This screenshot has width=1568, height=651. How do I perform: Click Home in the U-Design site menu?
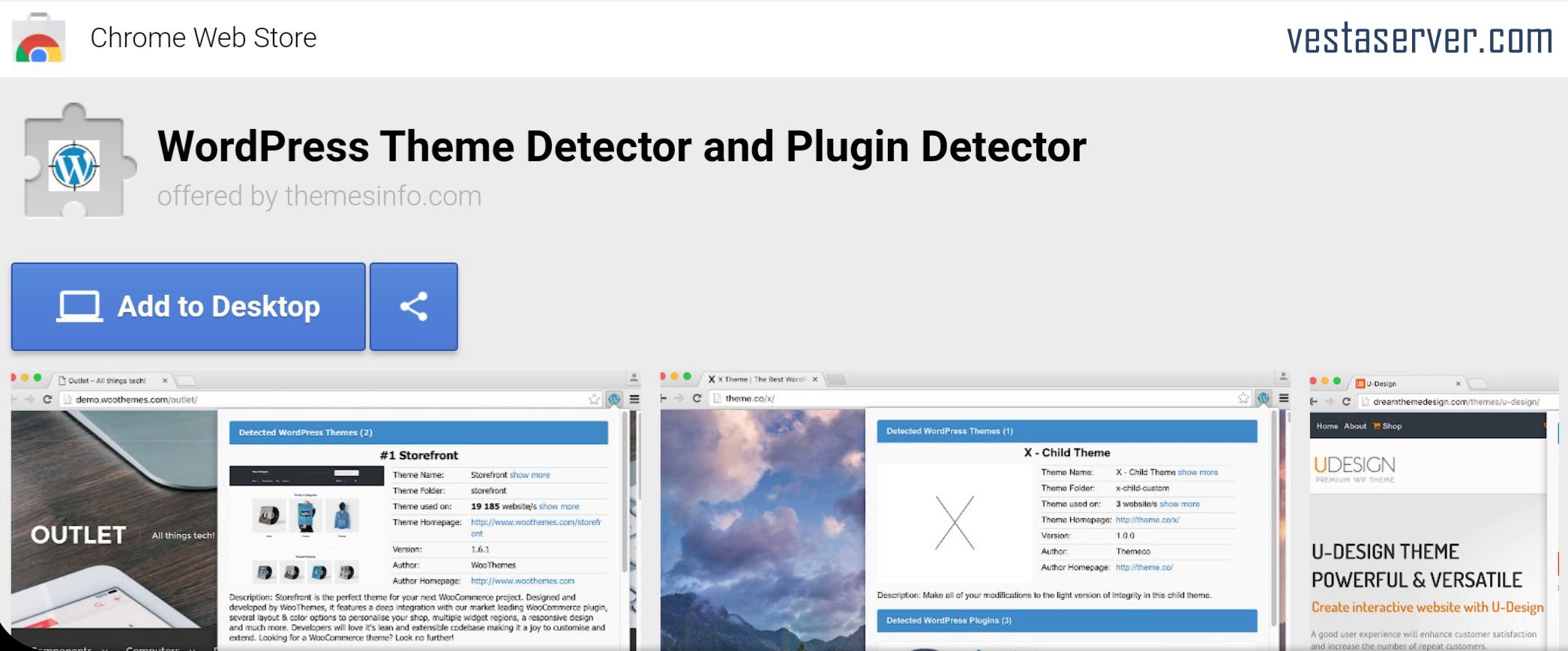[x=1327, y=426]
